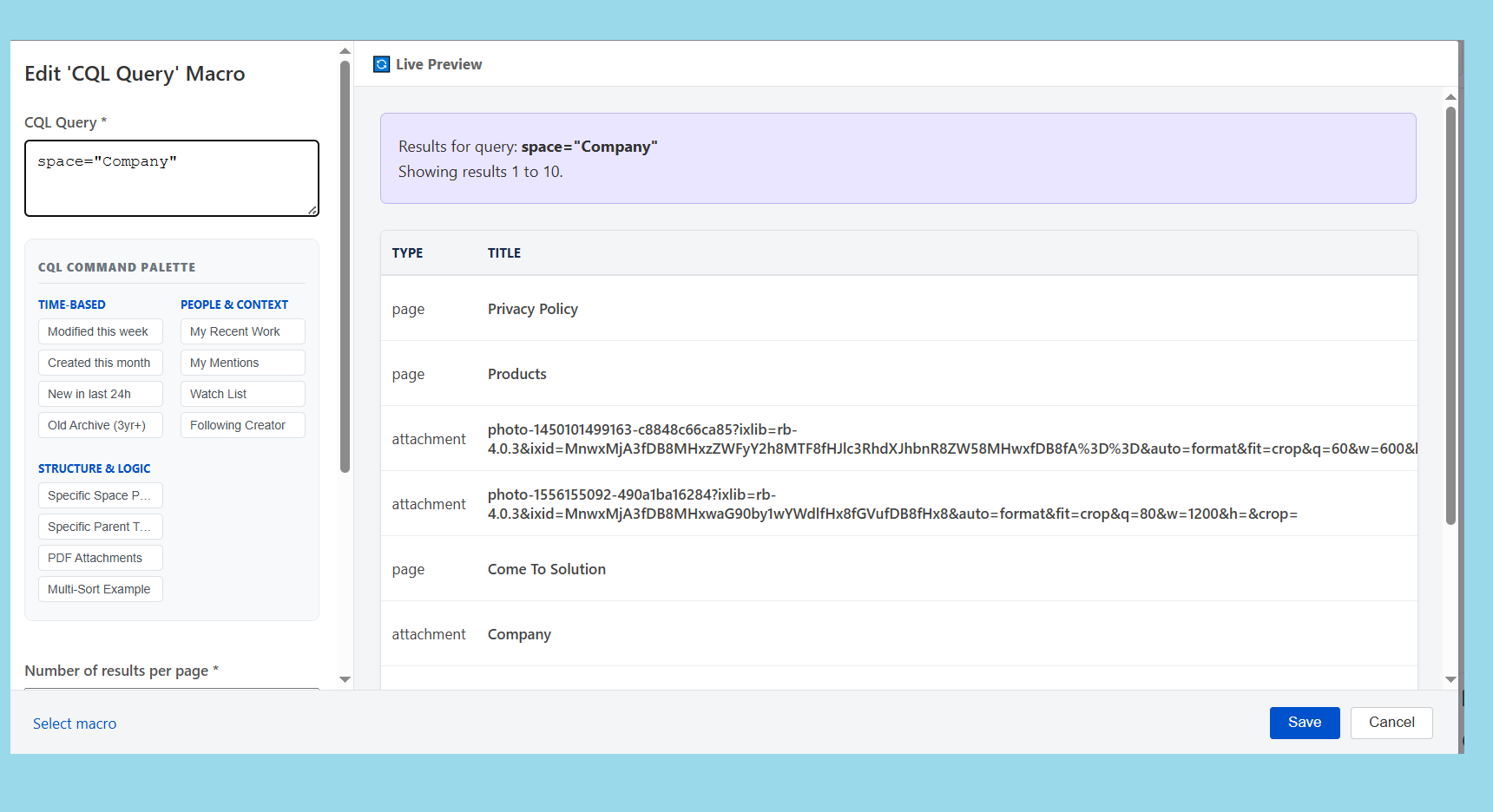
Task: Open the Select macro link
Action: click(75, 723)
